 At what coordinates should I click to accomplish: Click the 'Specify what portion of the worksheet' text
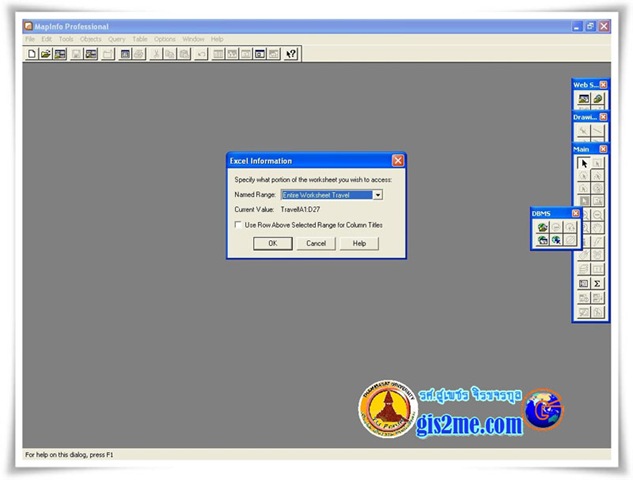(313, 180)
